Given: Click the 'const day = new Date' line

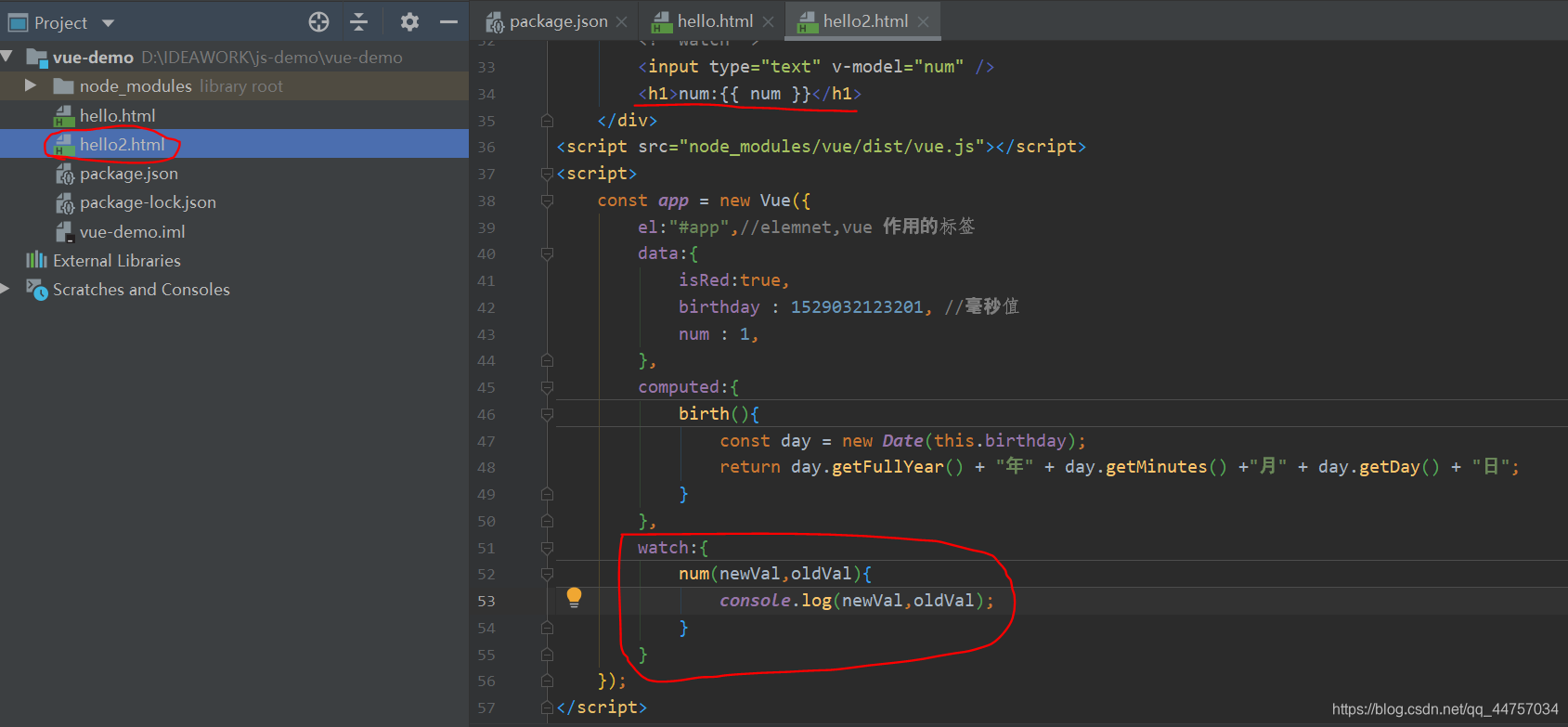Looking at the screenshot, I should point(902,441).
